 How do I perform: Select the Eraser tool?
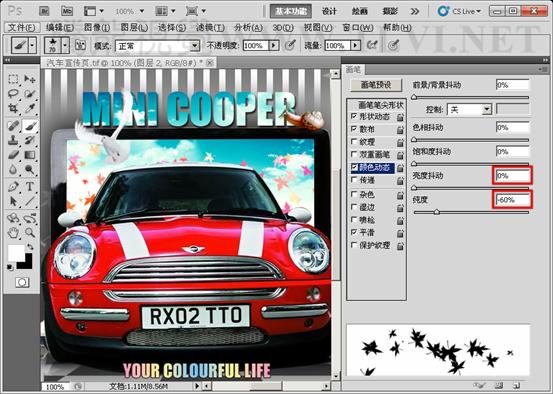(x=13, y=155)
